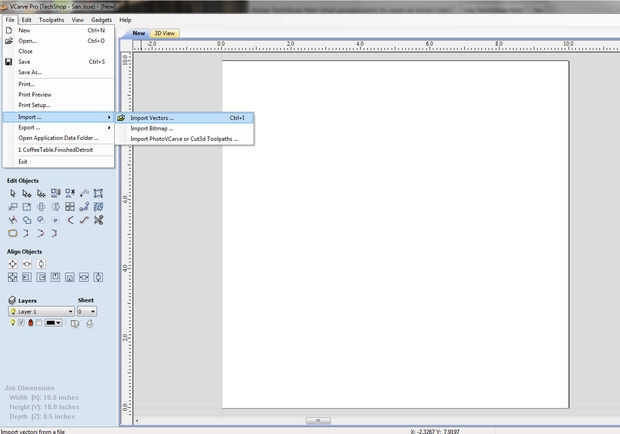Click the Ungroup objects icon
This screenshot has height=434, width=620.
[x=70, y=193]
